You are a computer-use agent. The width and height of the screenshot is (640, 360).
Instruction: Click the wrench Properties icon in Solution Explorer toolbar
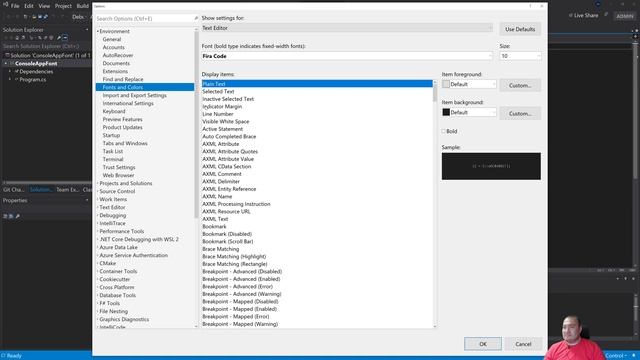[59, 38]
